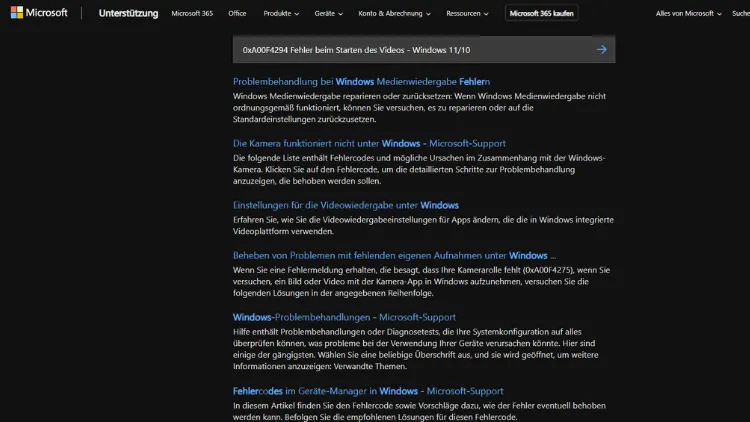Open the Unterstützung home link
The image size is (750, 422).
[128, 13]
